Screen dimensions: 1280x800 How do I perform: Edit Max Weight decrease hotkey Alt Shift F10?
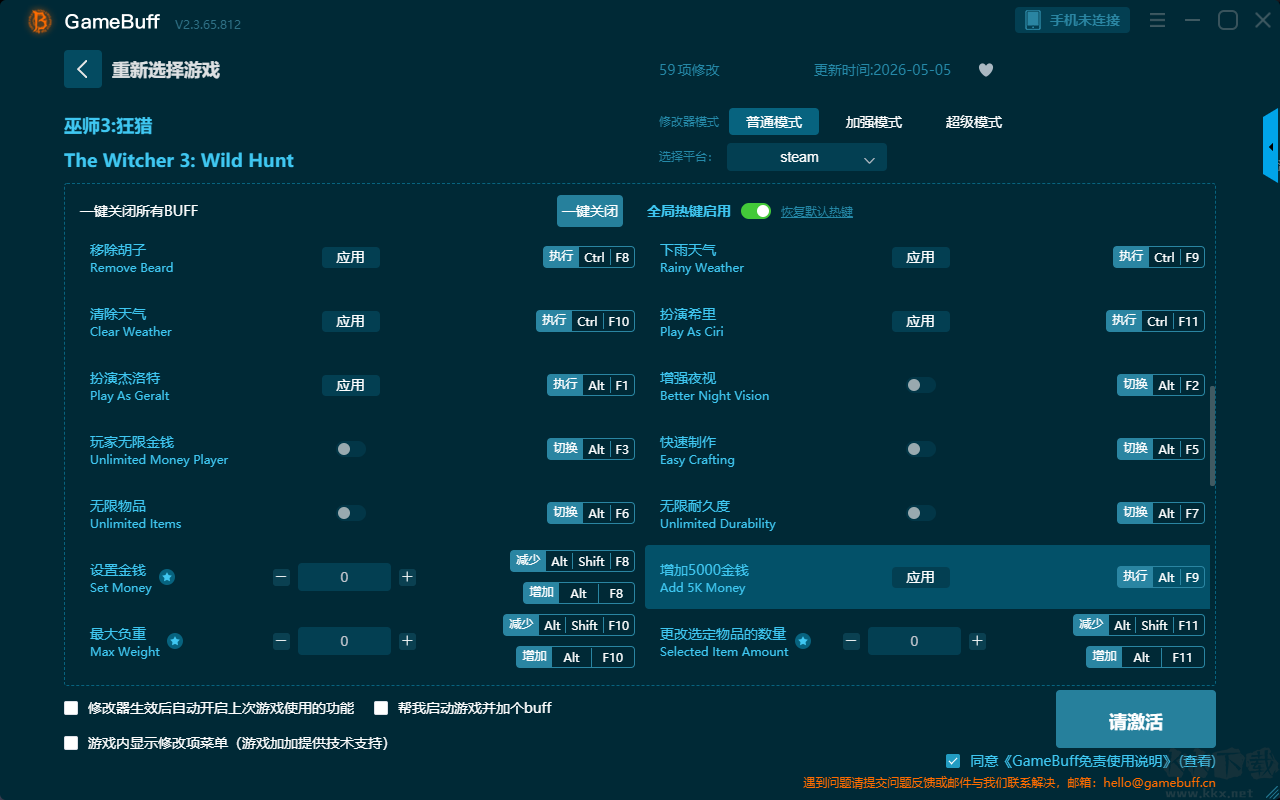coord(569,625)
